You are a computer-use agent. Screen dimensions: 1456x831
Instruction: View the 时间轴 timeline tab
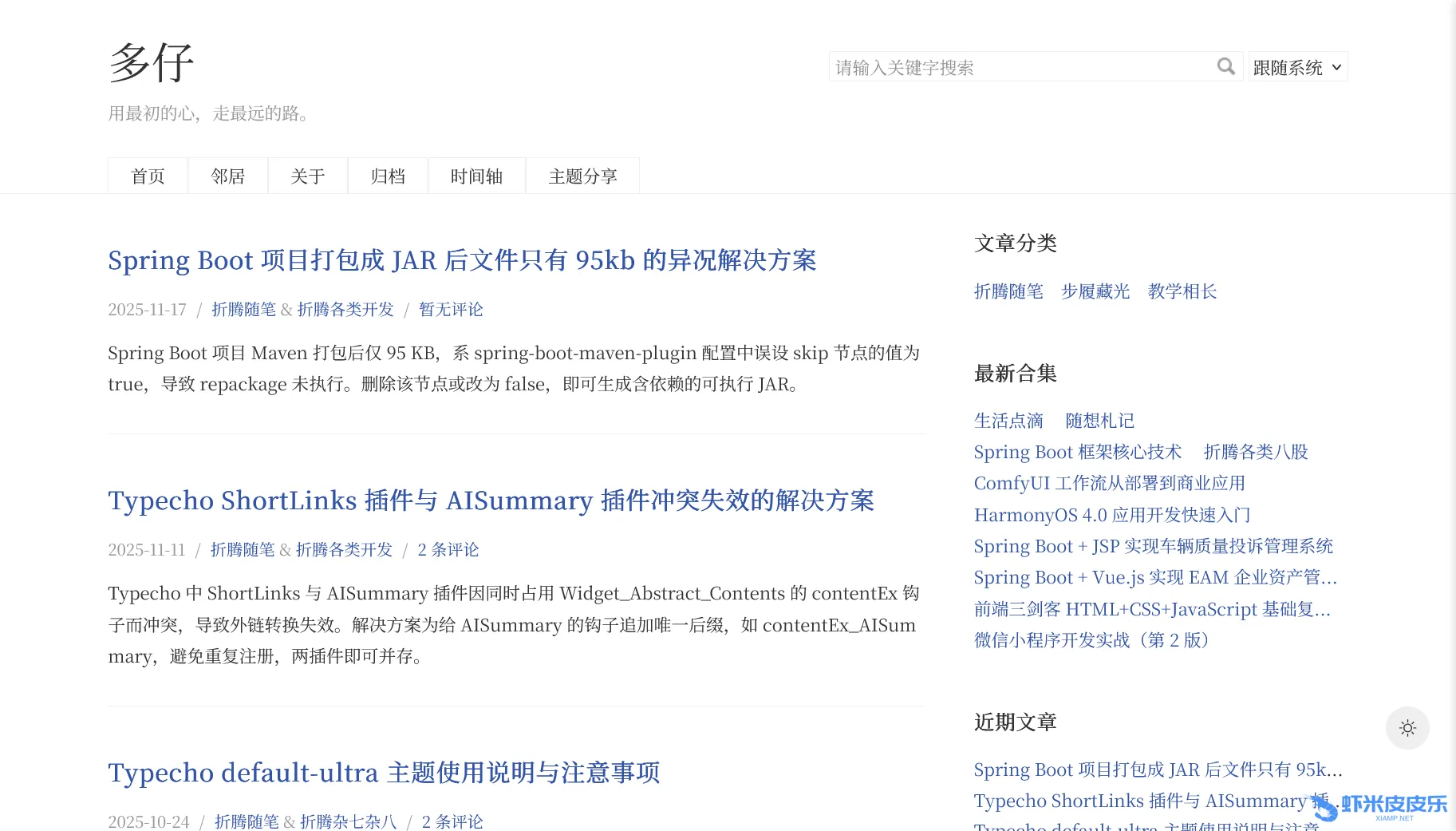[476, 176]
